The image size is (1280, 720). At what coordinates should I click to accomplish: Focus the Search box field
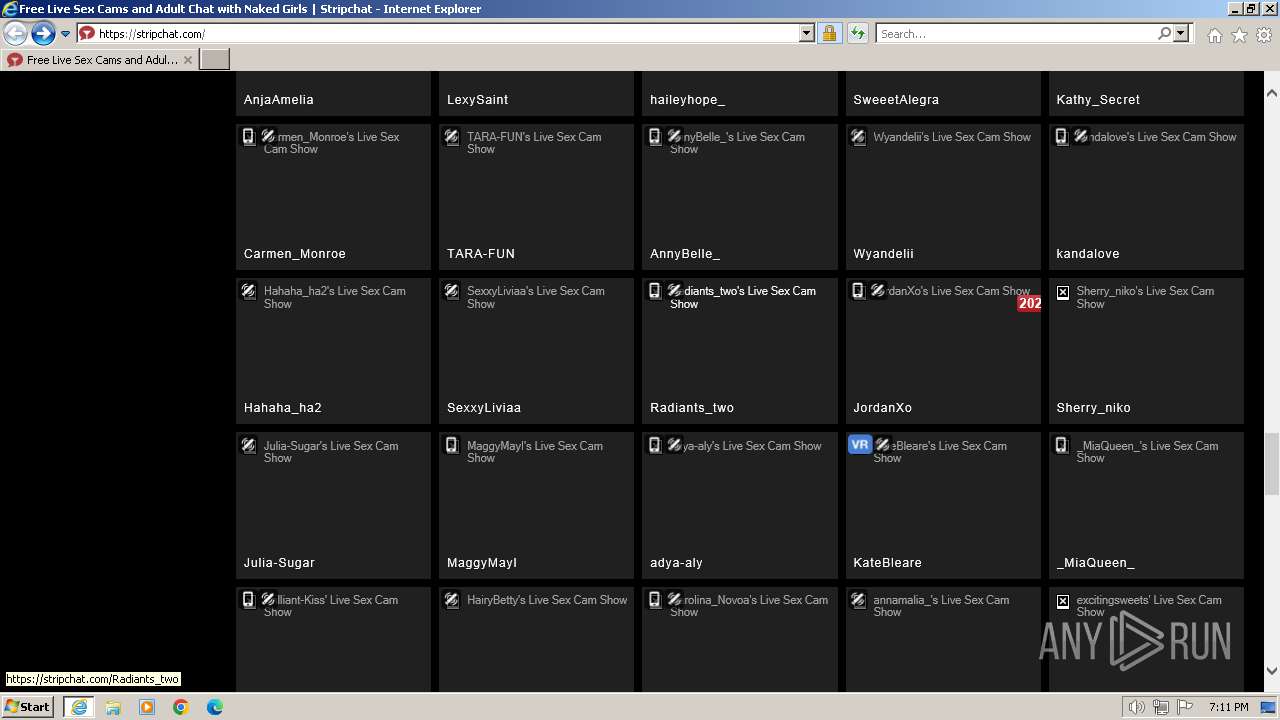[x=1016, y=34]
